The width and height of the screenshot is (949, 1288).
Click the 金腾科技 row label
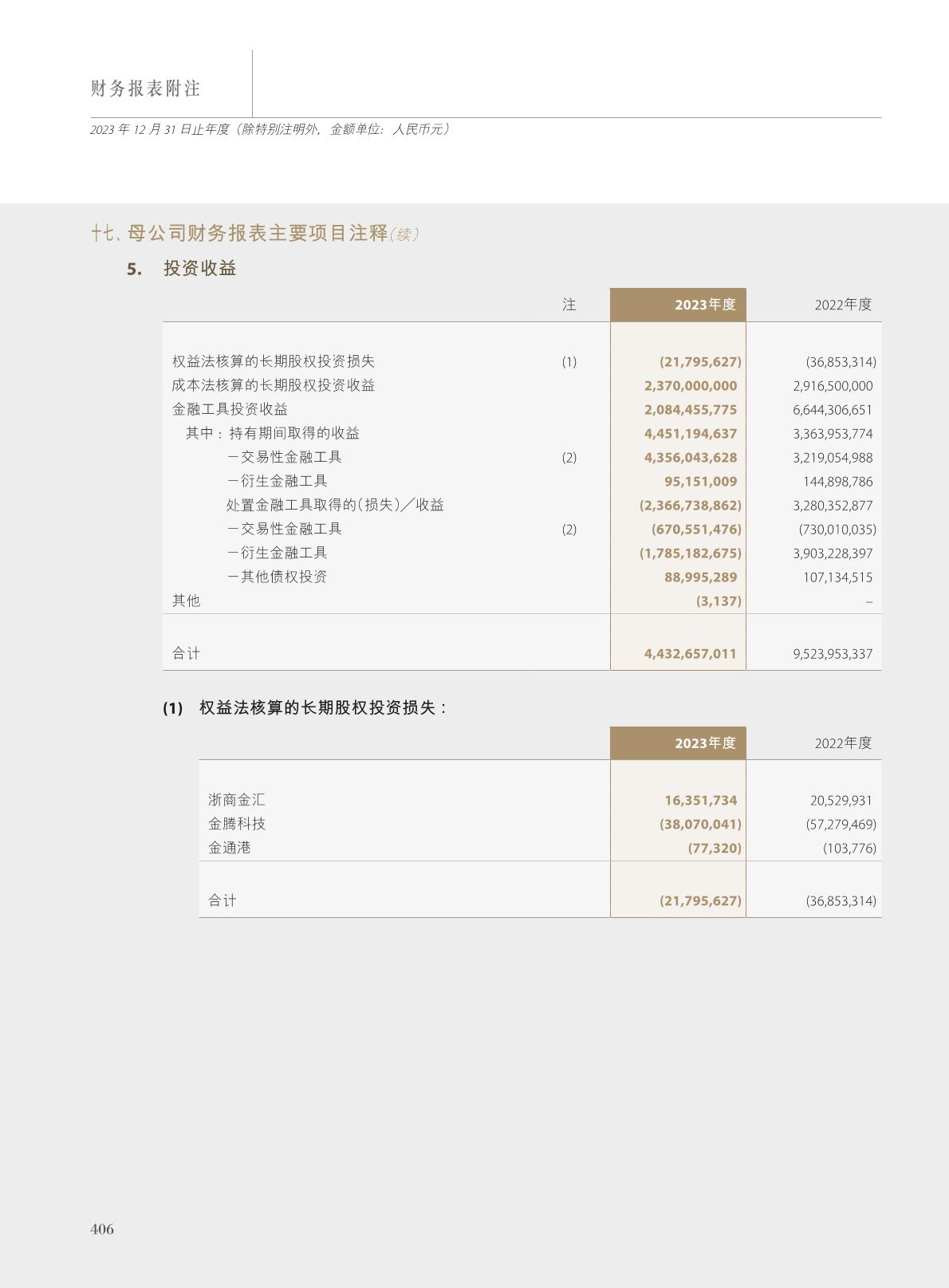(237, 824)
